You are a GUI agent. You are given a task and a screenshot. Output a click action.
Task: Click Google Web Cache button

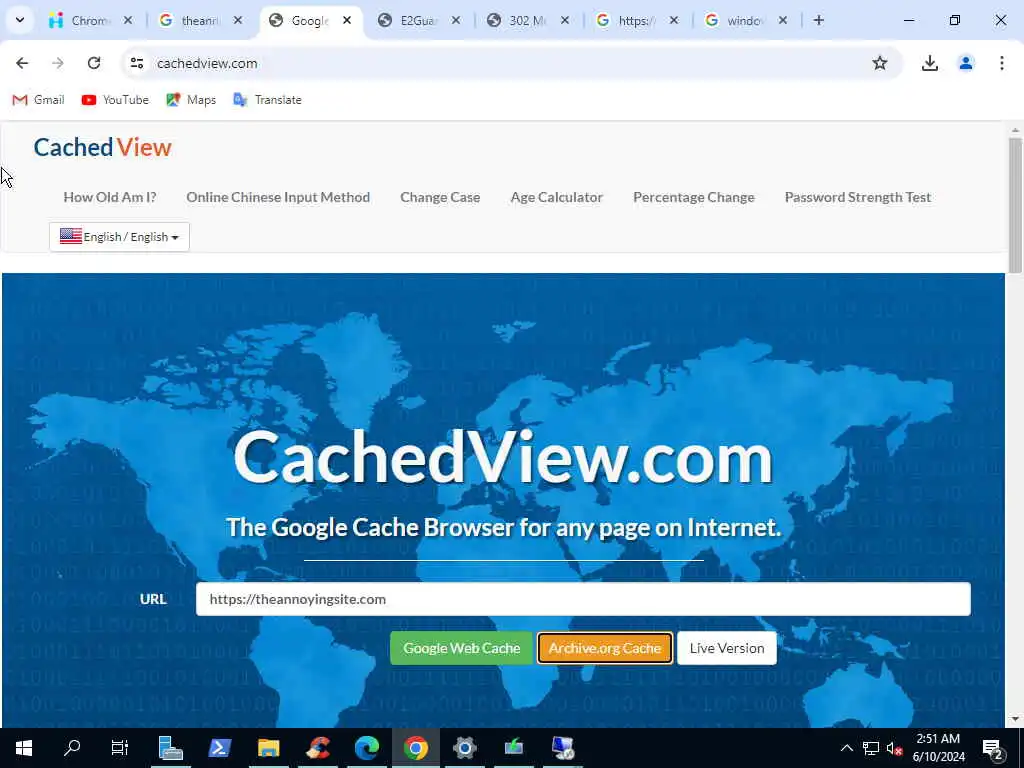coord(462,648)
